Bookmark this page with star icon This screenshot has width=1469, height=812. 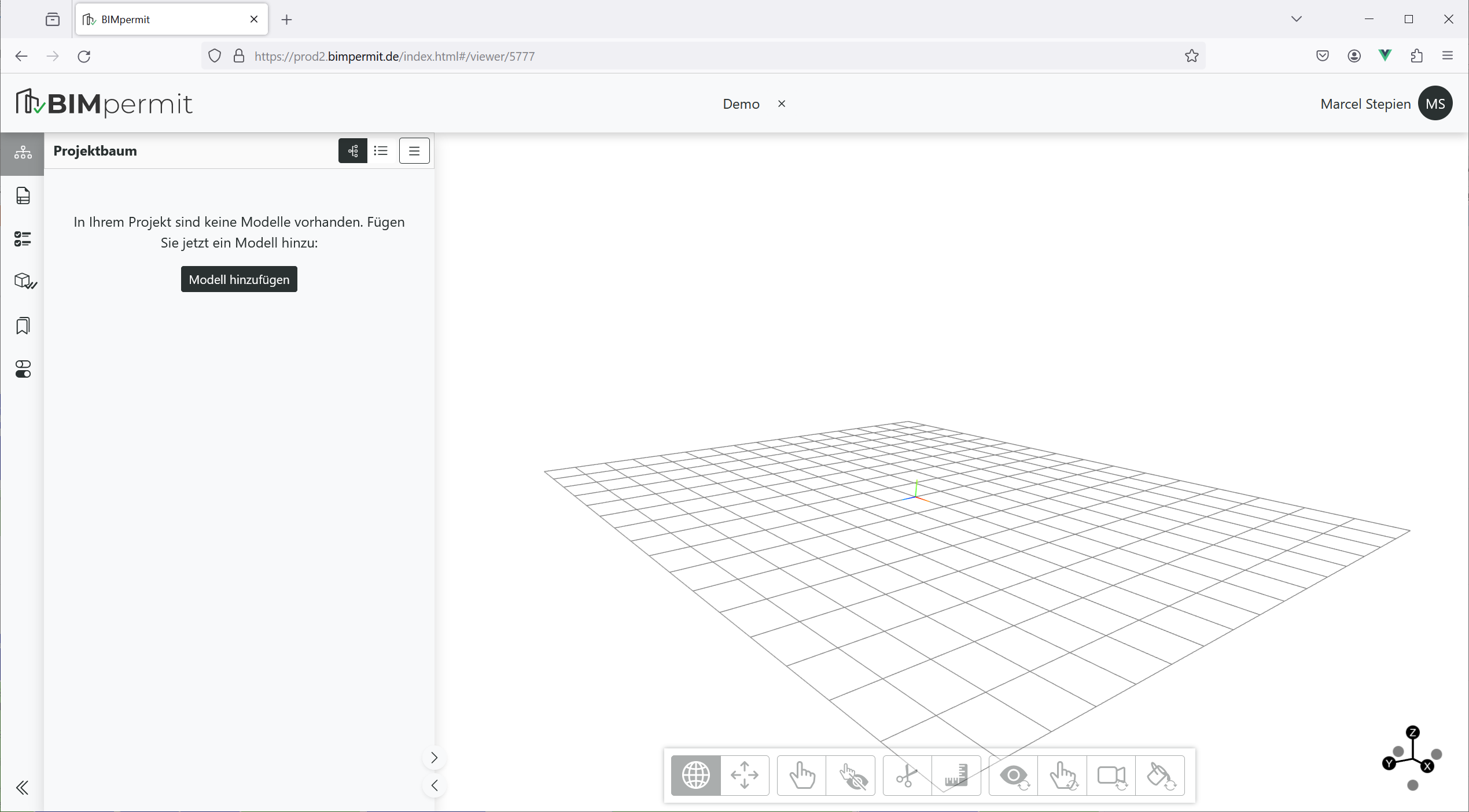click(x=1191, y=56)
